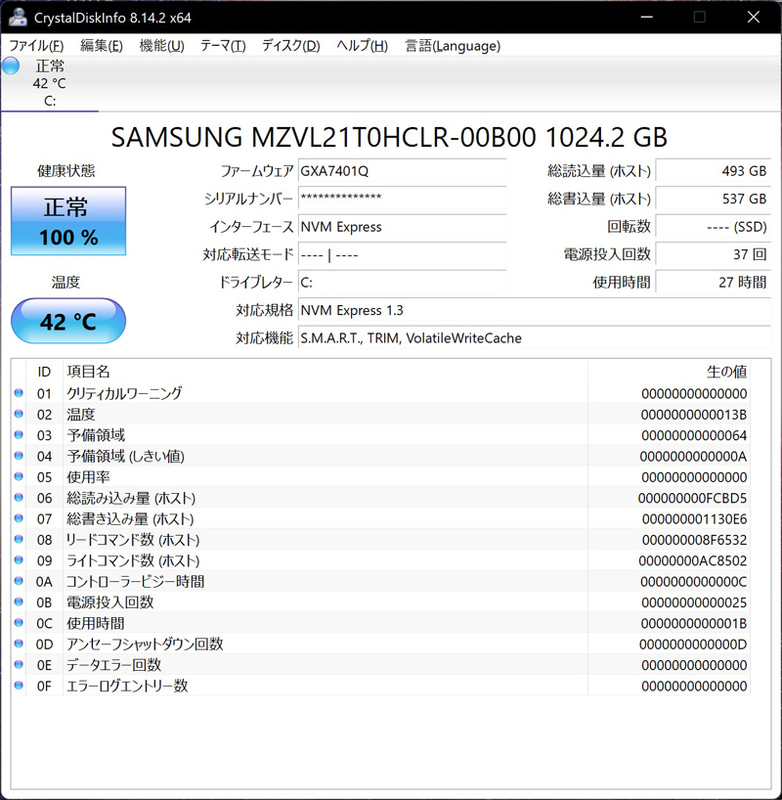Select the エラーログエントリー数 row text

coord(127,686)
